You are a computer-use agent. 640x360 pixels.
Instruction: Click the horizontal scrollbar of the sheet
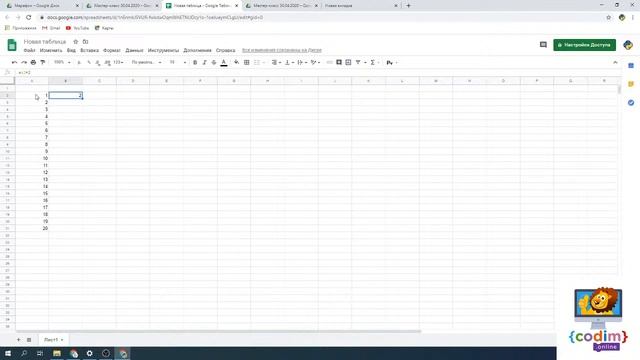[x=218, y=331]
